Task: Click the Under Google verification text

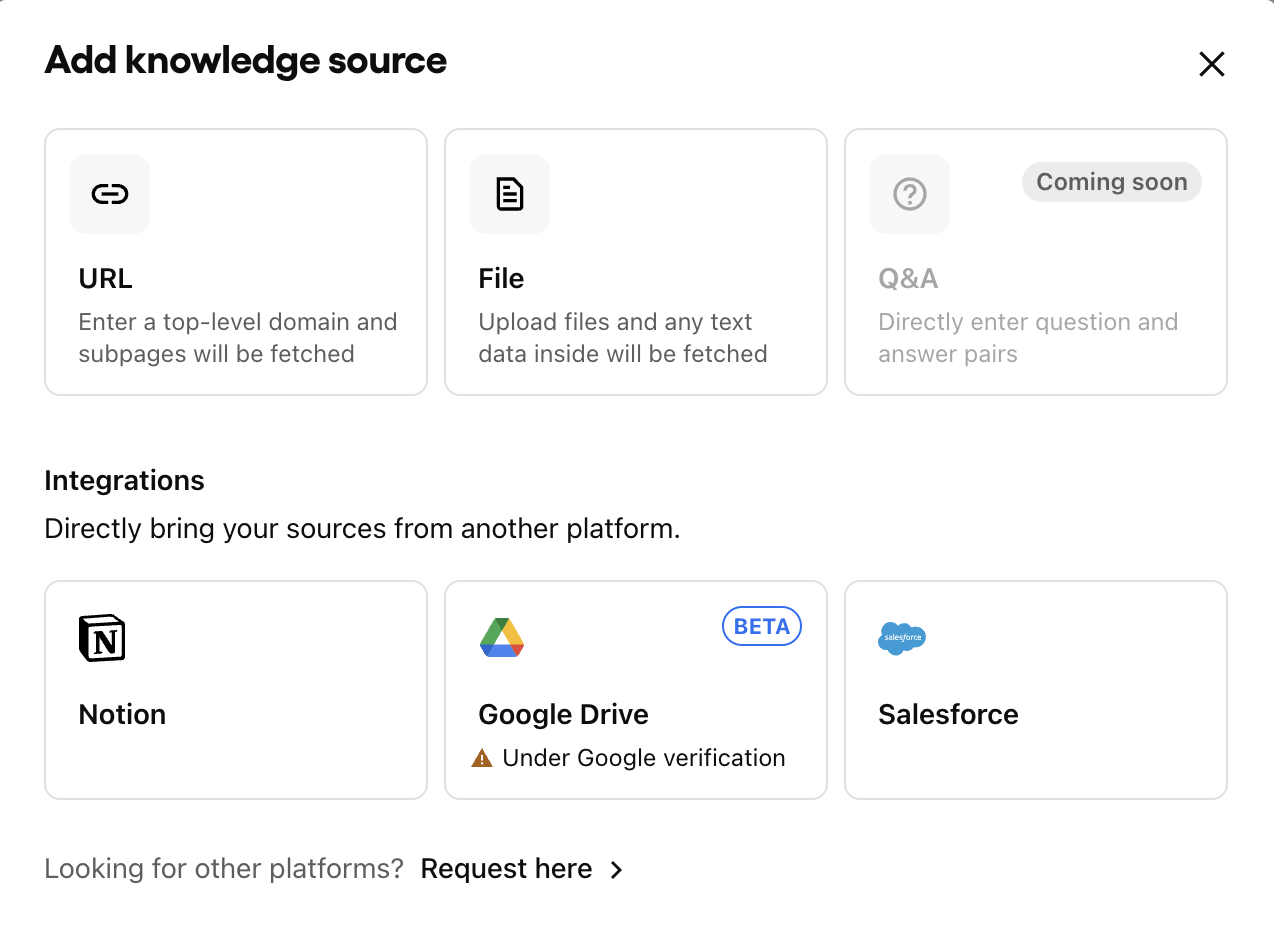Action: 643,758
